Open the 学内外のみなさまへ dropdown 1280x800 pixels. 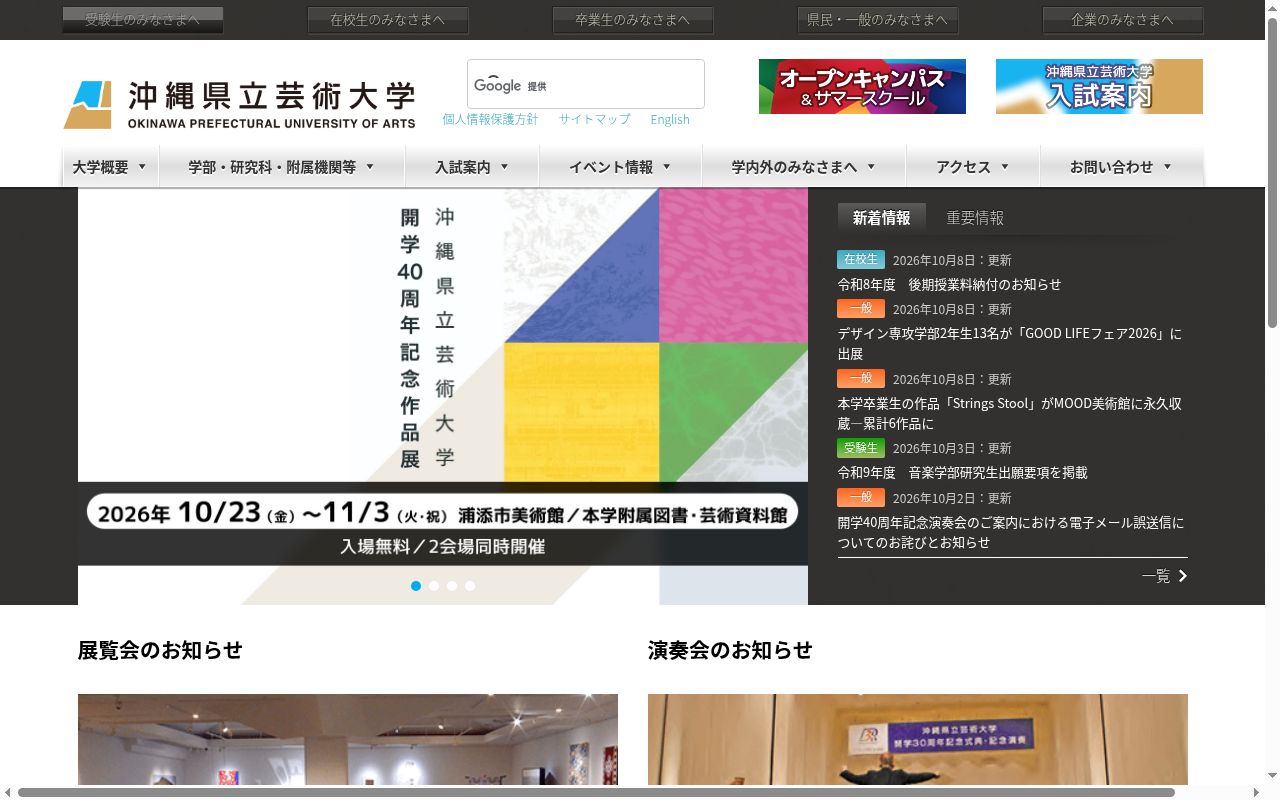coord(804,167)
